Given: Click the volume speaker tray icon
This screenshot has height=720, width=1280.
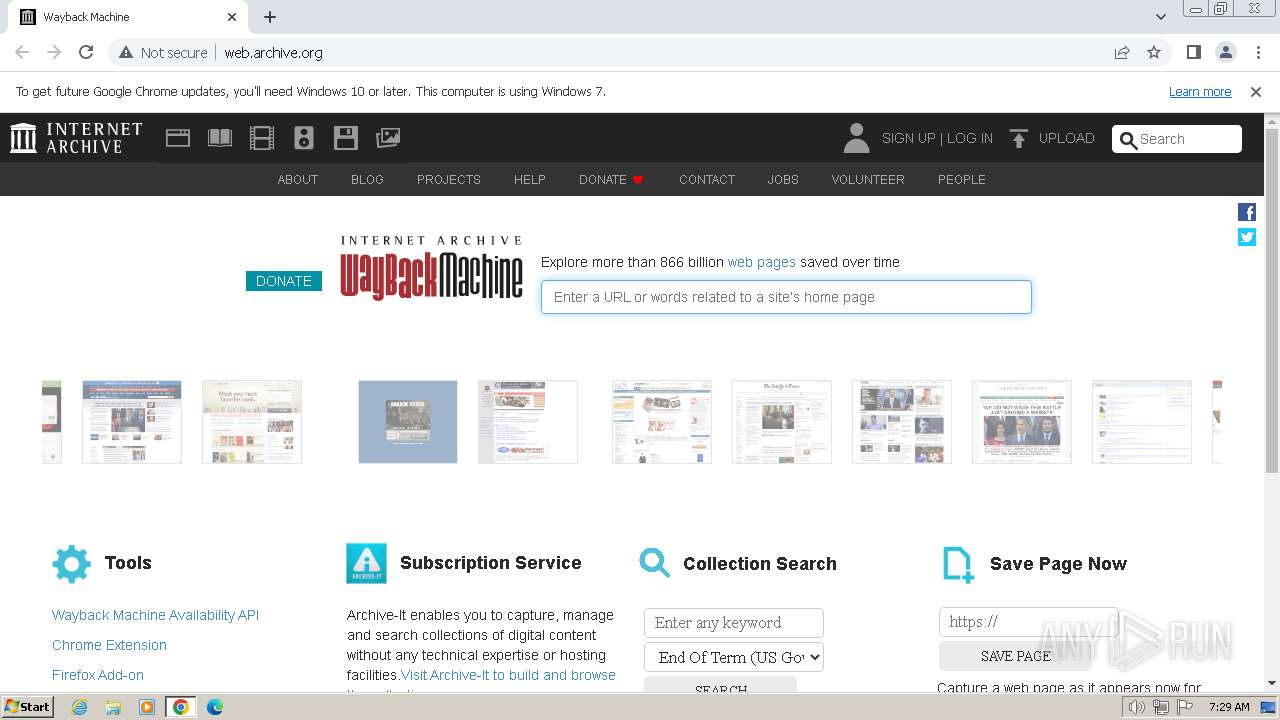Looking at the screenshot, I should 1137,707.
